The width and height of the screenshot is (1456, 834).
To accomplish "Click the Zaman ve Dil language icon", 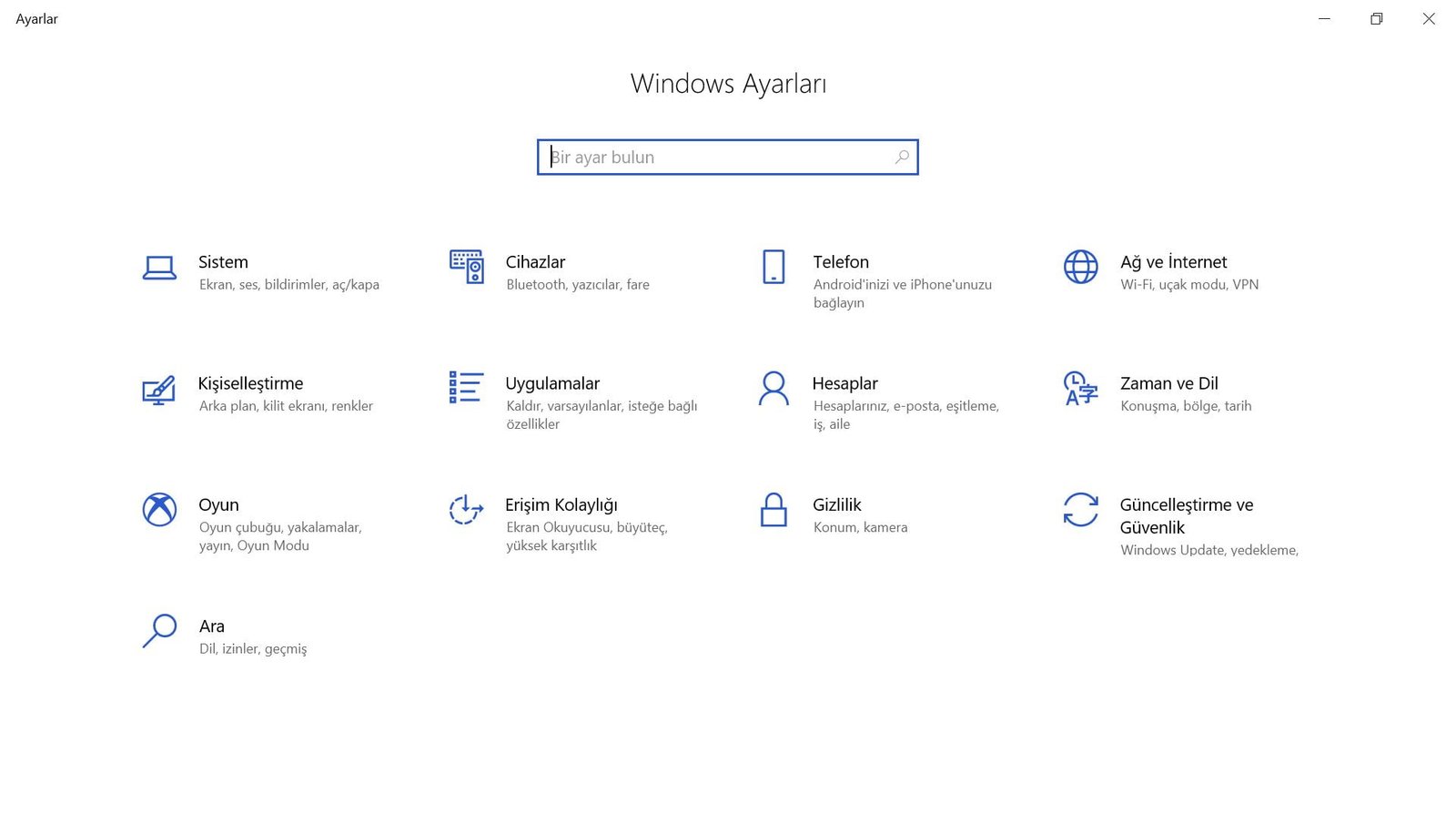I will (x=1080, y=389).
